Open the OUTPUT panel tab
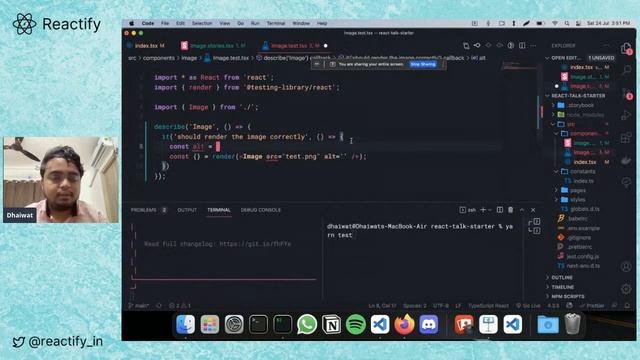This screenshot has width=640, height=360. click(x=187, y=210)
